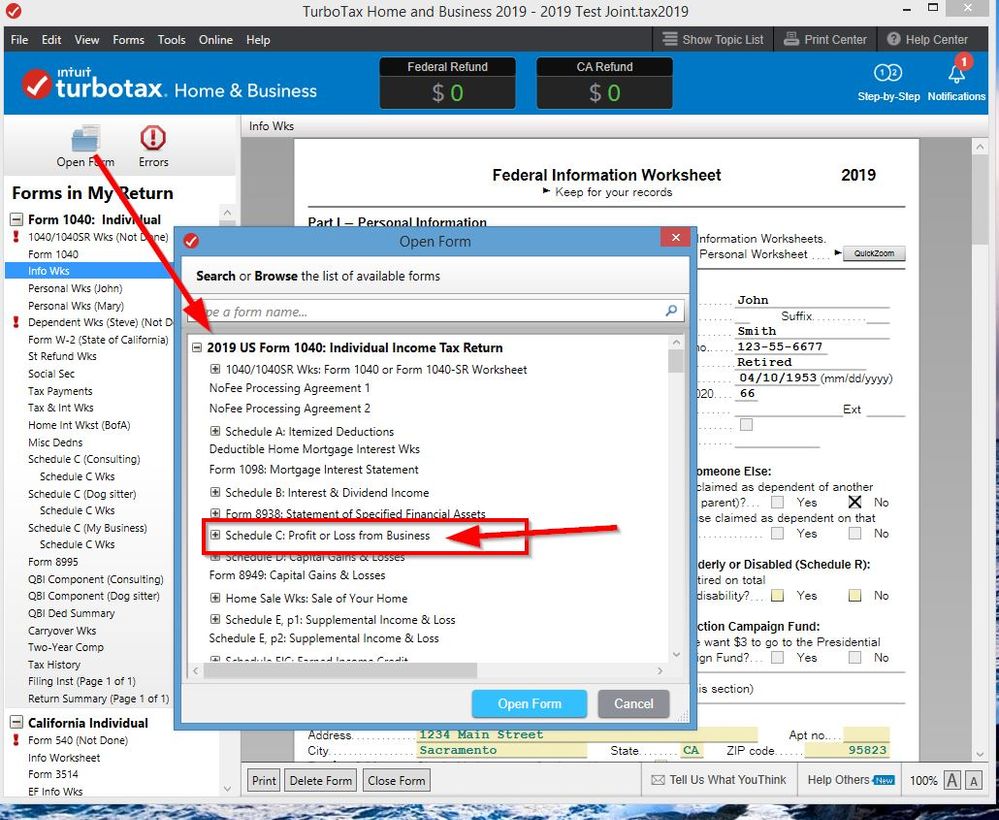Expand Schedule A: Itemized Deductions
This screenshot has height=820, width=999.
(215, 431)
